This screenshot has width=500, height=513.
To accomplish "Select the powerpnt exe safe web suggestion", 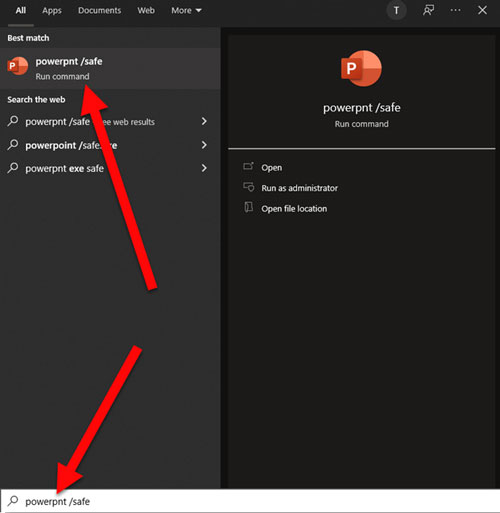I will pos(110,168).
